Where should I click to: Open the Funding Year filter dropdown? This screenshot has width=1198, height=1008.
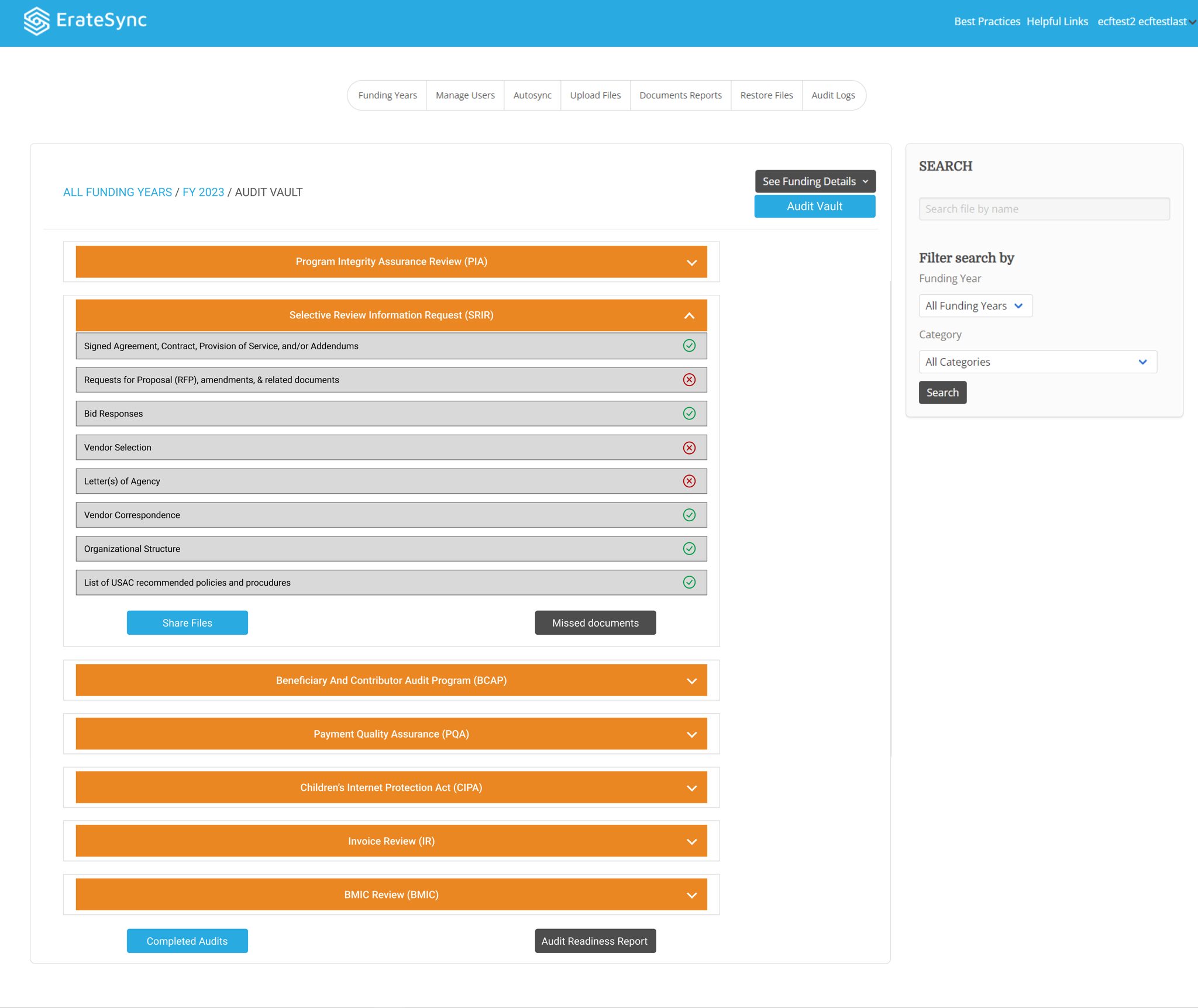[975, 306]
